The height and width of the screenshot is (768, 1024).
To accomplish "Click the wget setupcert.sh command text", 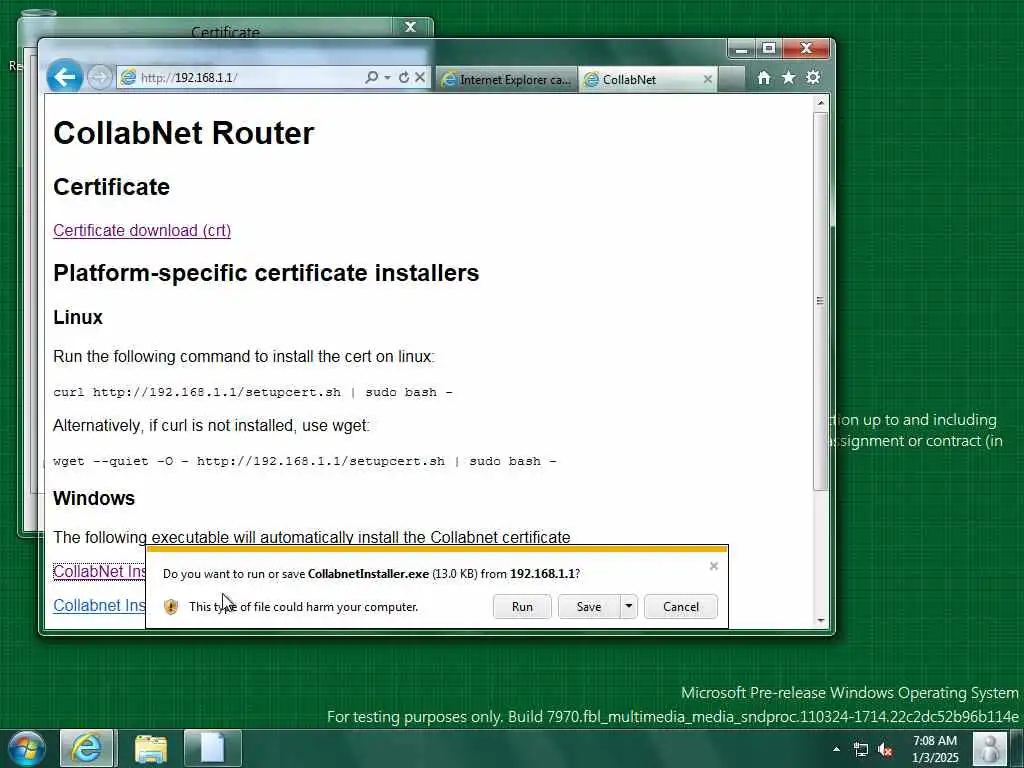I will point(304,461).
